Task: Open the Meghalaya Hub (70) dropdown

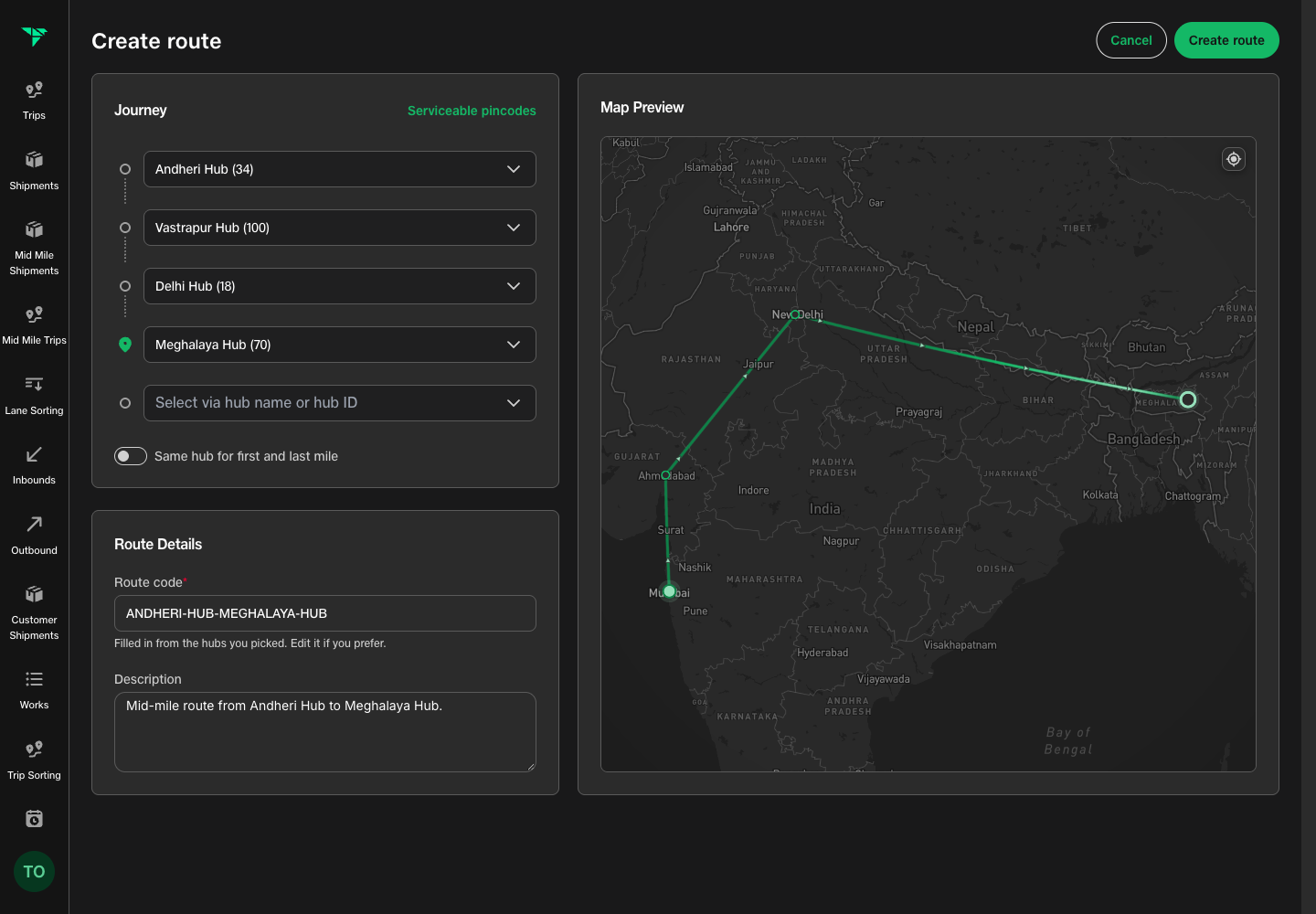Action: [x=340, y=345]
